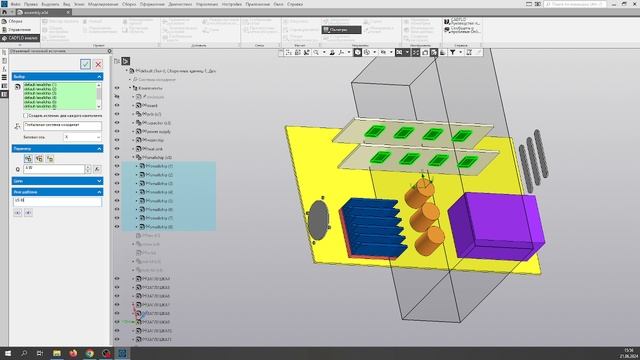Open the Справка menu
Screen dimensions: 640x360
coord(295,4)
